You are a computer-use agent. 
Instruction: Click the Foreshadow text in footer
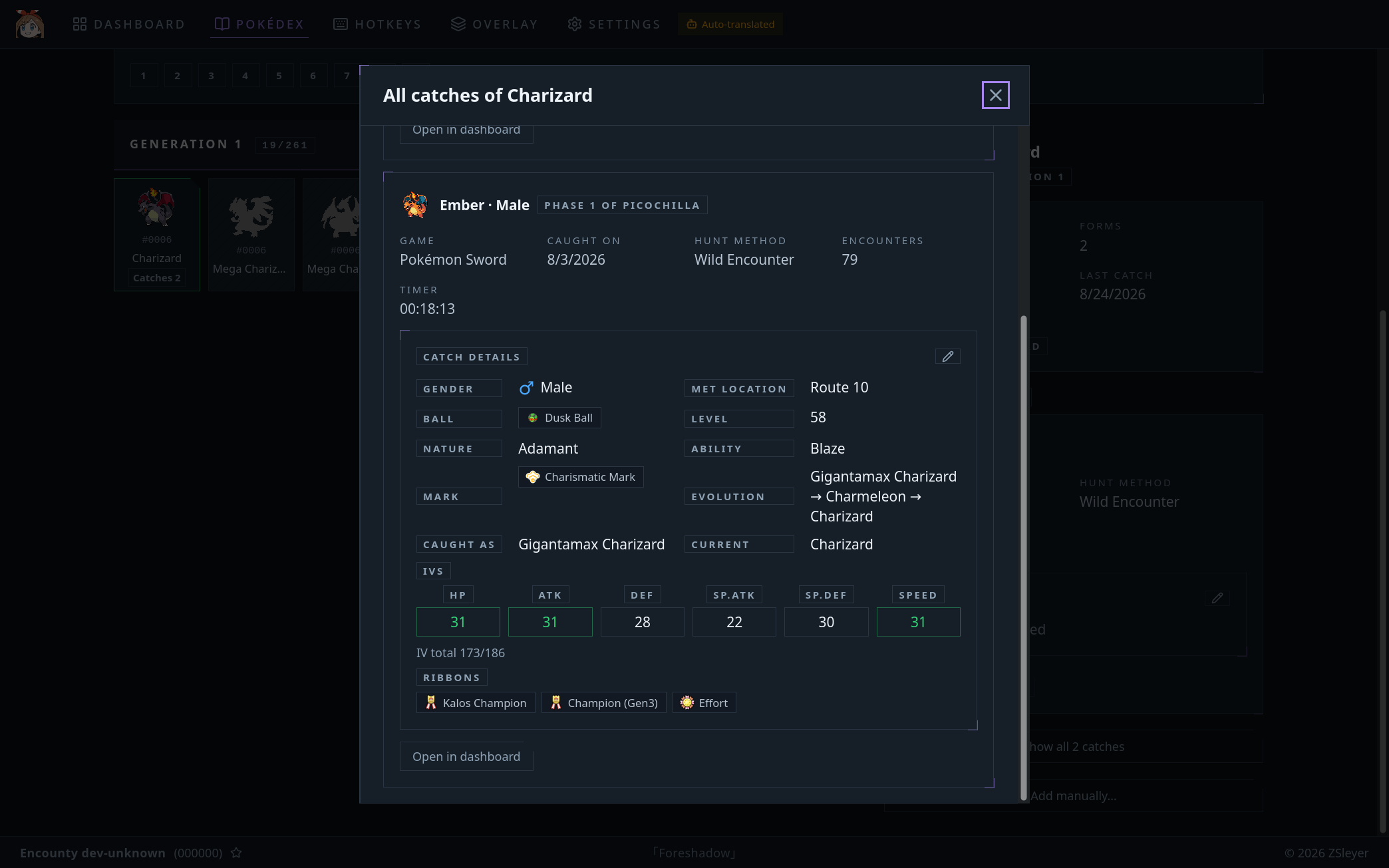(x=694, y=853)
